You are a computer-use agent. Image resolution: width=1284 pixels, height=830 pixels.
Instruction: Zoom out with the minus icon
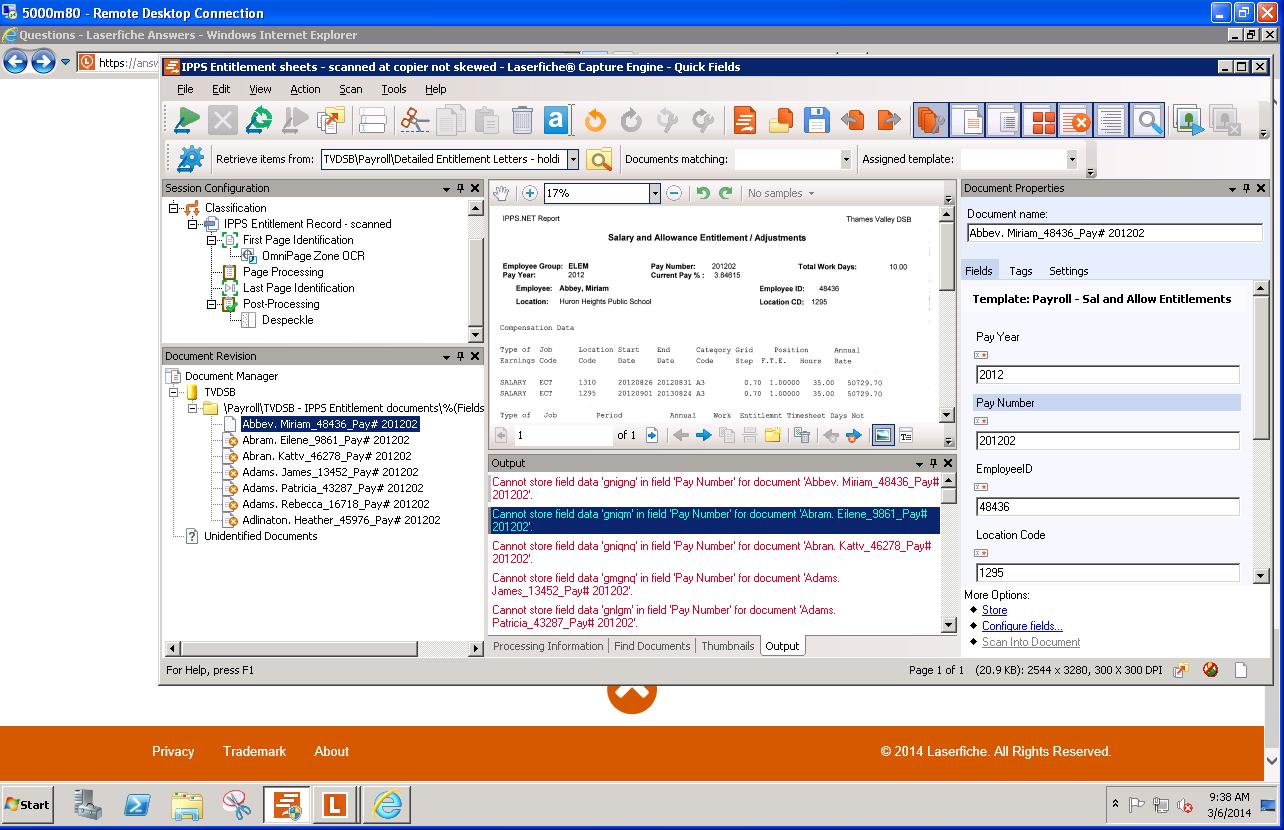pyautogui.click(x=674, y=193)
